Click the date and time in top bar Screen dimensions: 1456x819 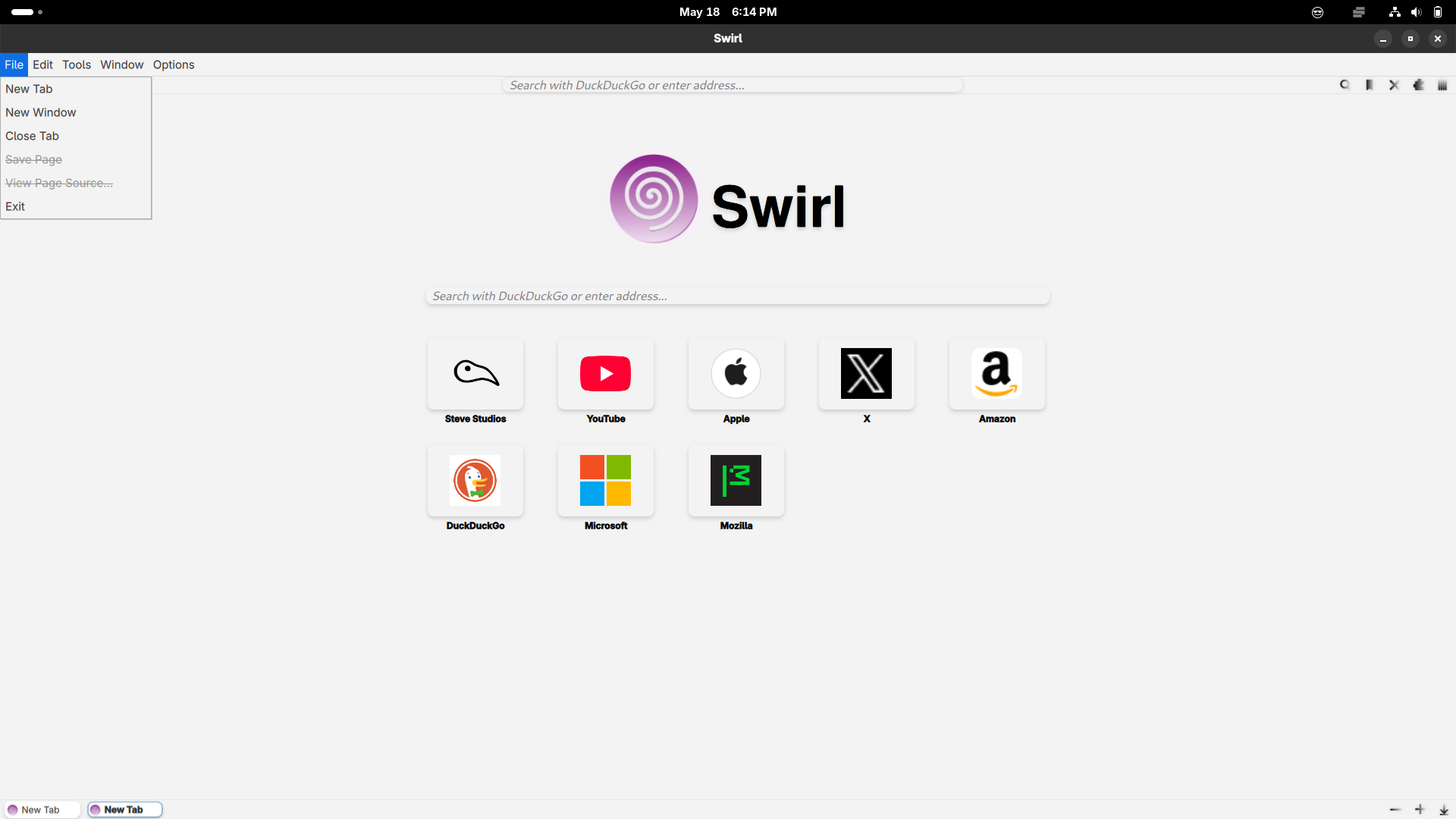[x=728, y=12]
